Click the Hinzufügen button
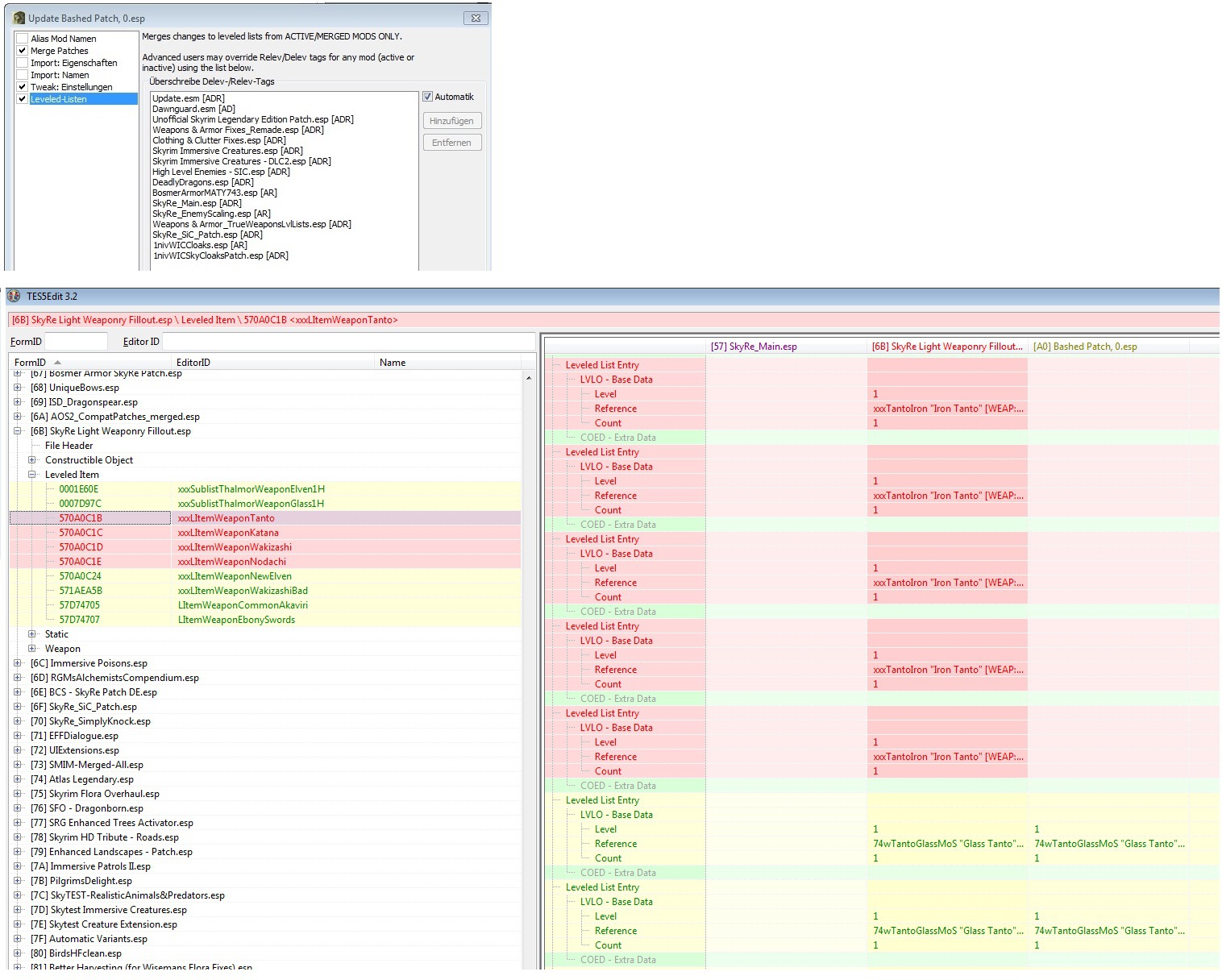Viewport: 1222px width, 980px height. click(451, 121)
